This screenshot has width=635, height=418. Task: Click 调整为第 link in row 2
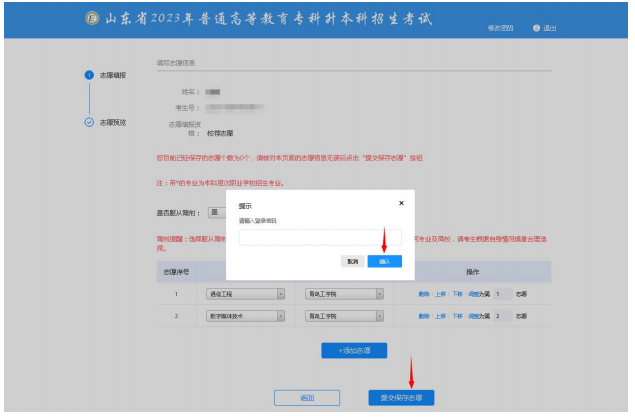click(479, 316)
